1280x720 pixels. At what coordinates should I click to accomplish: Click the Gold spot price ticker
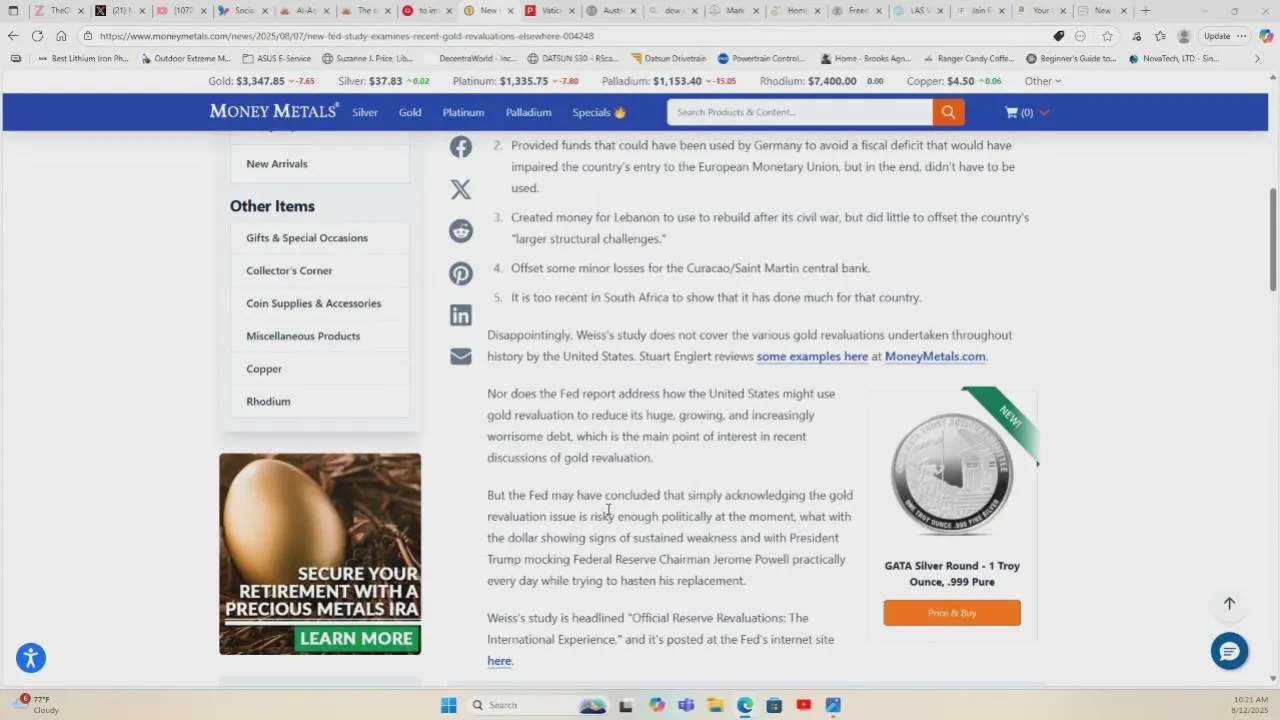point(261,81)
